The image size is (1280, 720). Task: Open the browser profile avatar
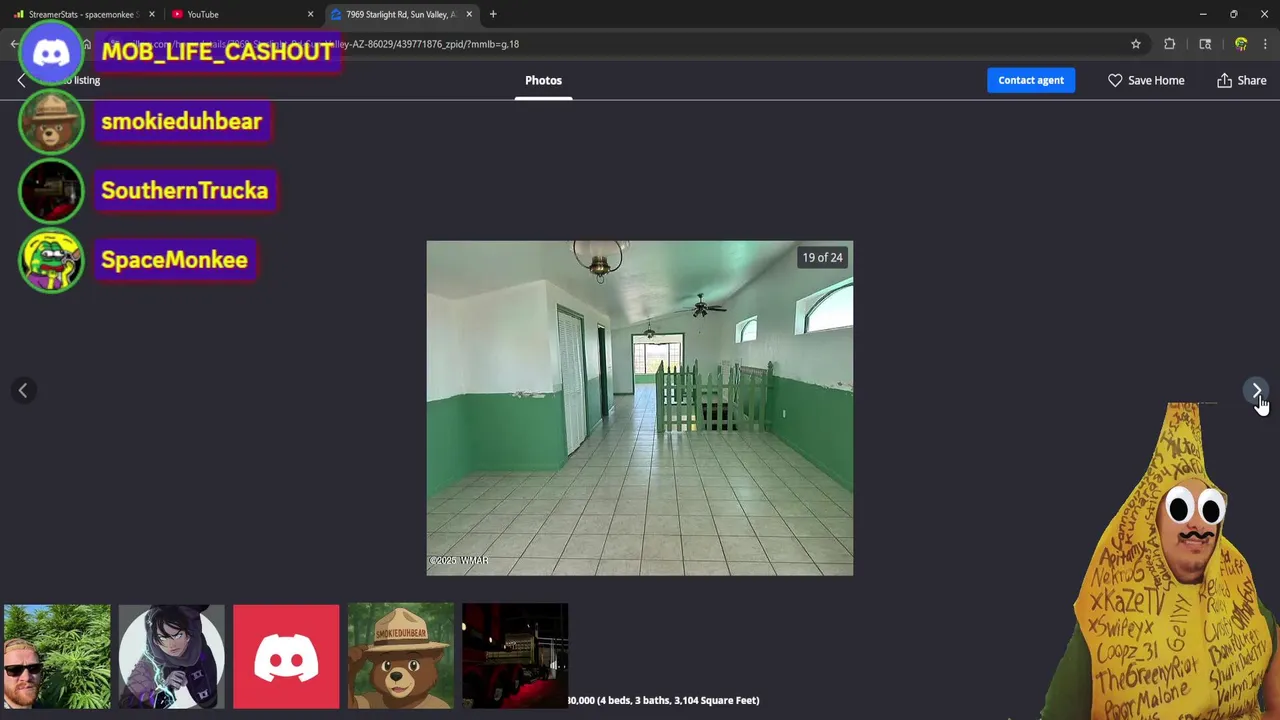pos(1241,44)
